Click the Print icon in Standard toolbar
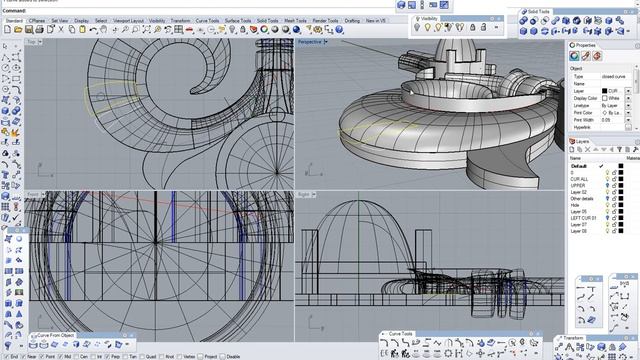Screen dimensions: 640x360 click(39, 29)
